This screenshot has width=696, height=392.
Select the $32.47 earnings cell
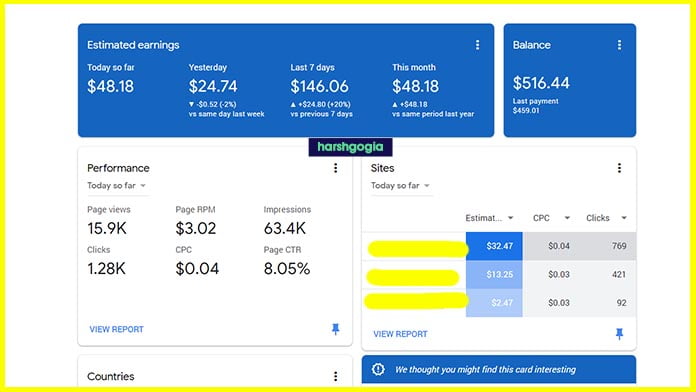[494, 246]
